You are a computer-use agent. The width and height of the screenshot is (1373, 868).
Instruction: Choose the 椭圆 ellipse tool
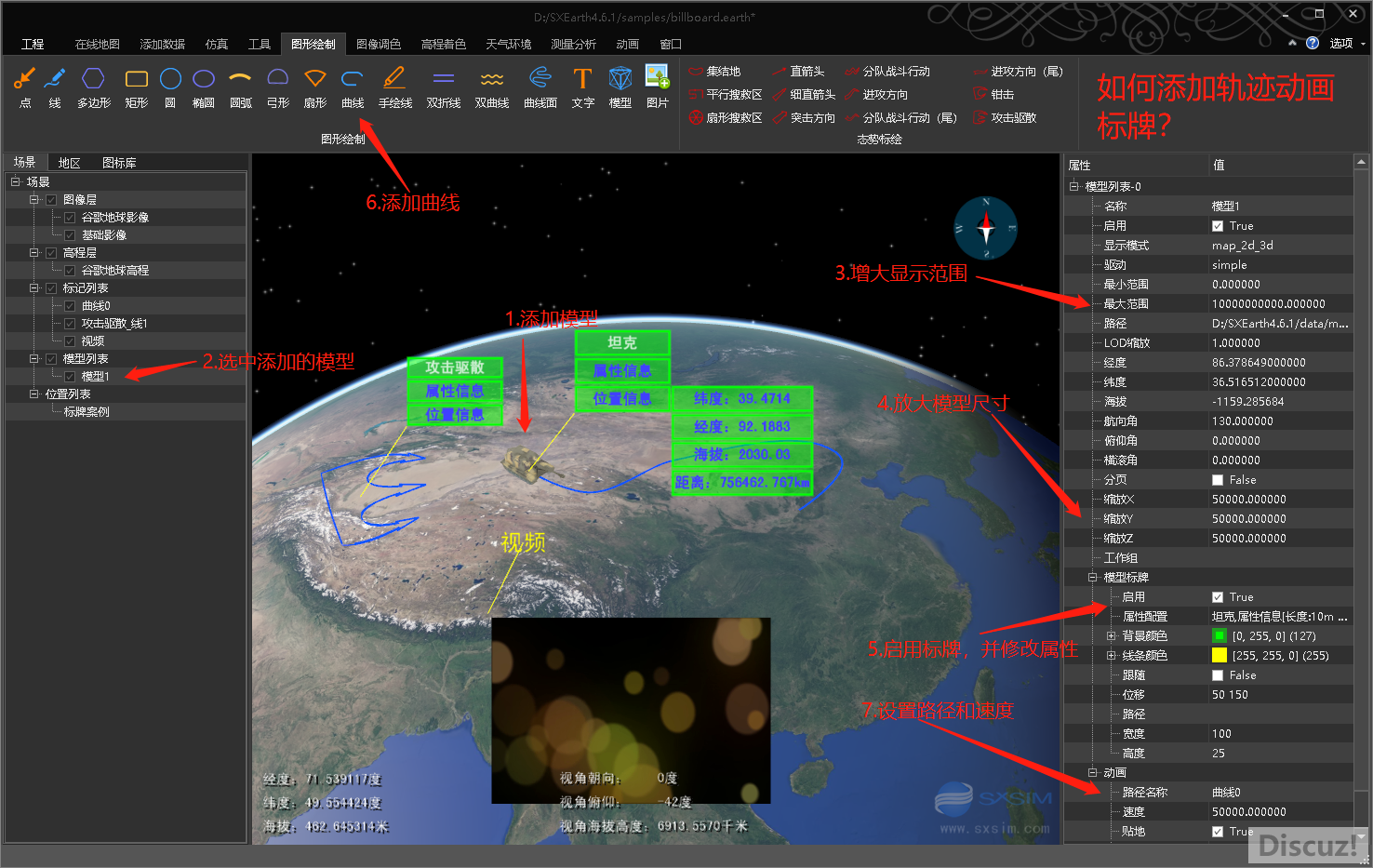click(x=204, y=87)
